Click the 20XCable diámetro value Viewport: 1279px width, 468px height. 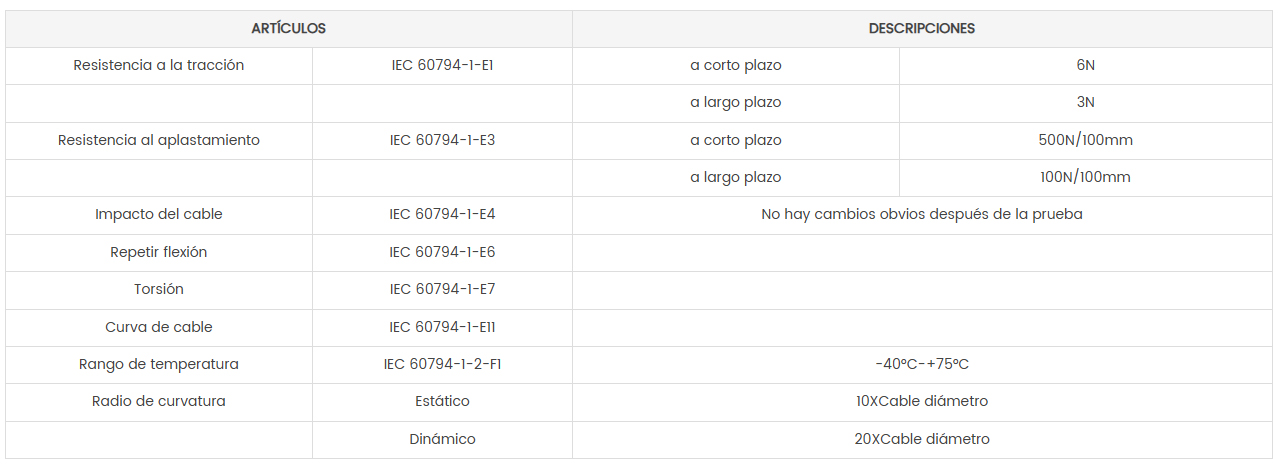[x=921, y=439]
